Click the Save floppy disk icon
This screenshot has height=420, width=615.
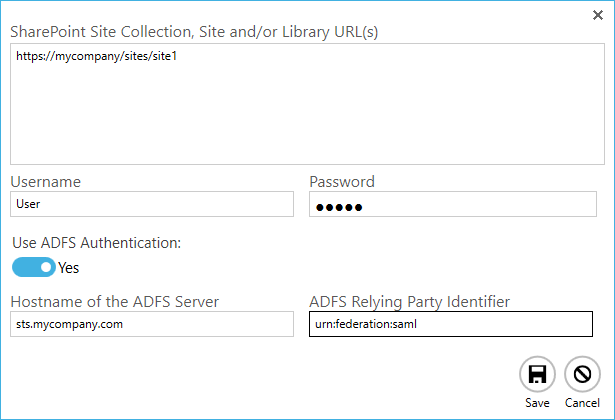point(537,374)
